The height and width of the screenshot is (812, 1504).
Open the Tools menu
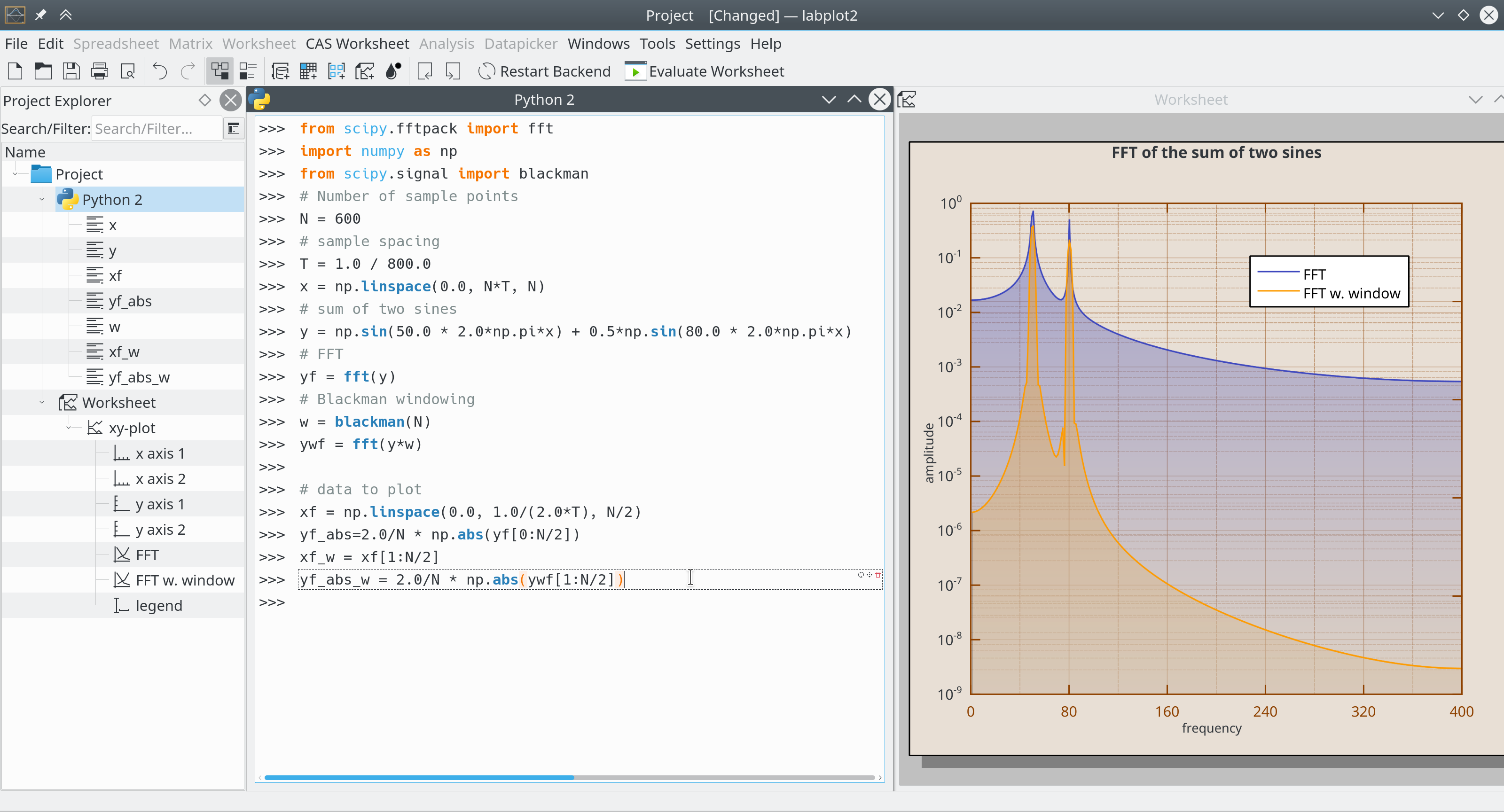pos(657,44)
